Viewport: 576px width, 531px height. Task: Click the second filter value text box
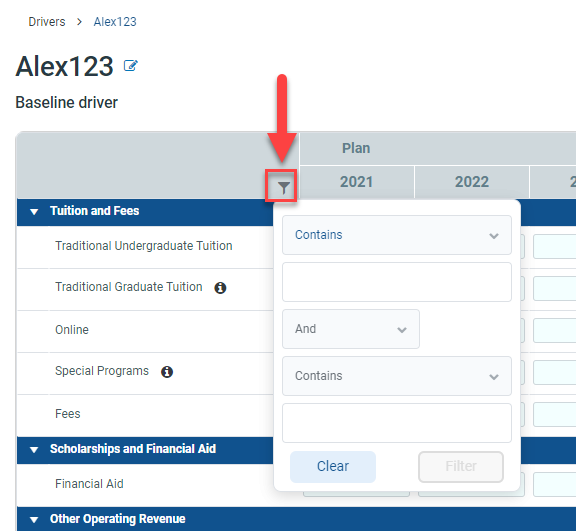point(397,423)
